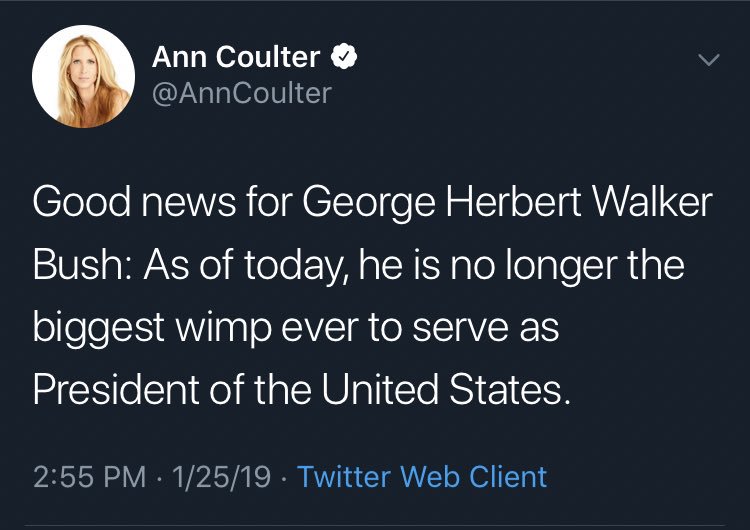The image size is (750, 530).
Task: Open the @AnnCoulter handle link
Action: pyautogui.click(x=242, y=93)
